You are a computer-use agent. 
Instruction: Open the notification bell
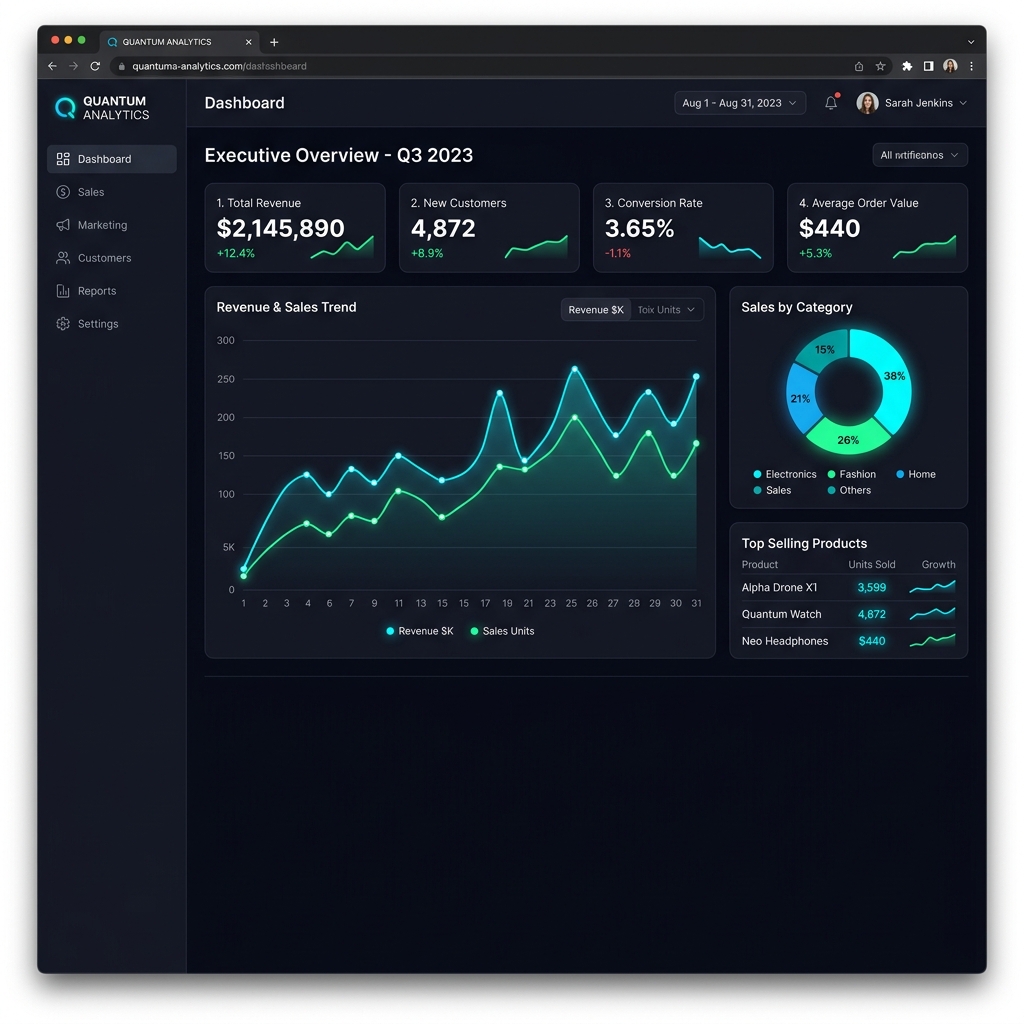click(830, 102)
